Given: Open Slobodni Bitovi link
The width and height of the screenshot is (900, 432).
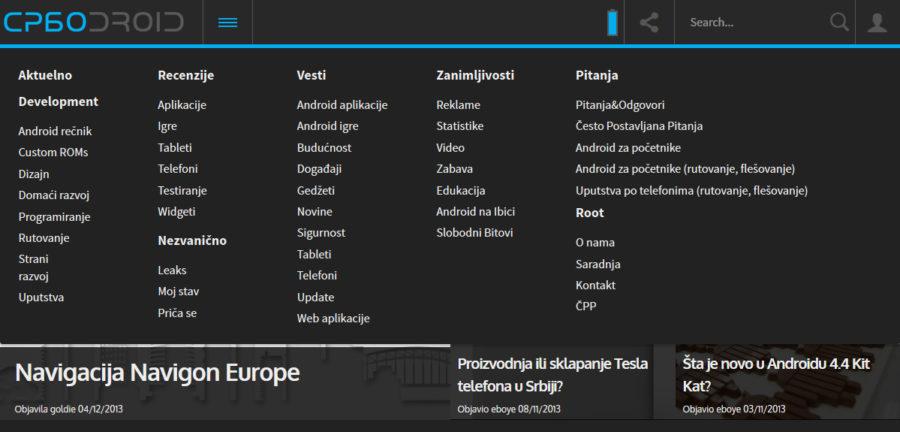Looking at the screenshot, I should tap(475, 233).
